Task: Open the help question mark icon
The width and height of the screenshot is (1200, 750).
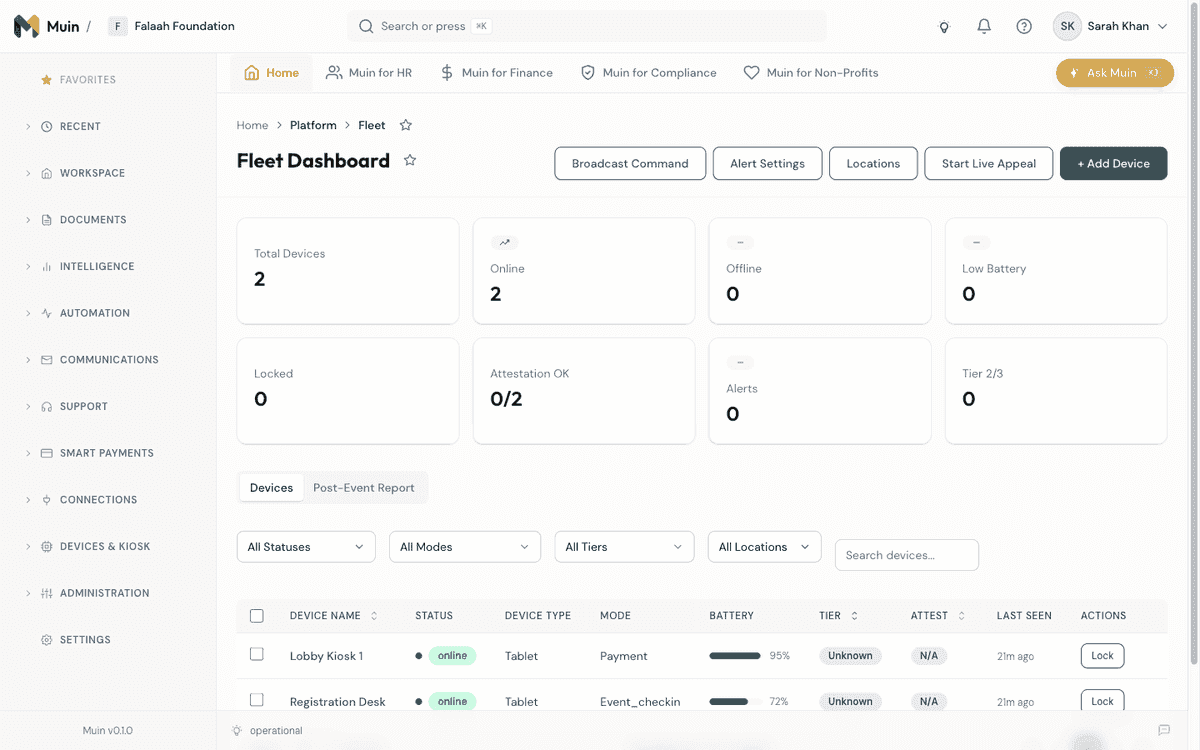Action: click(1024, 27)
